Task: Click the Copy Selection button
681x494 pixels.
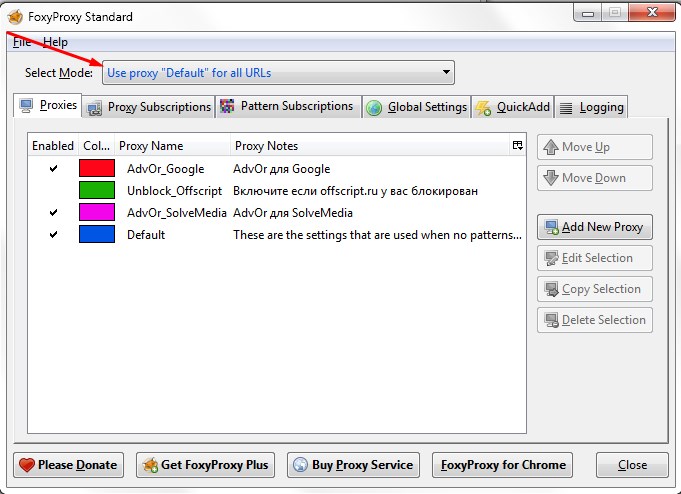Action: pyautogui.click(x=595, y=289)
